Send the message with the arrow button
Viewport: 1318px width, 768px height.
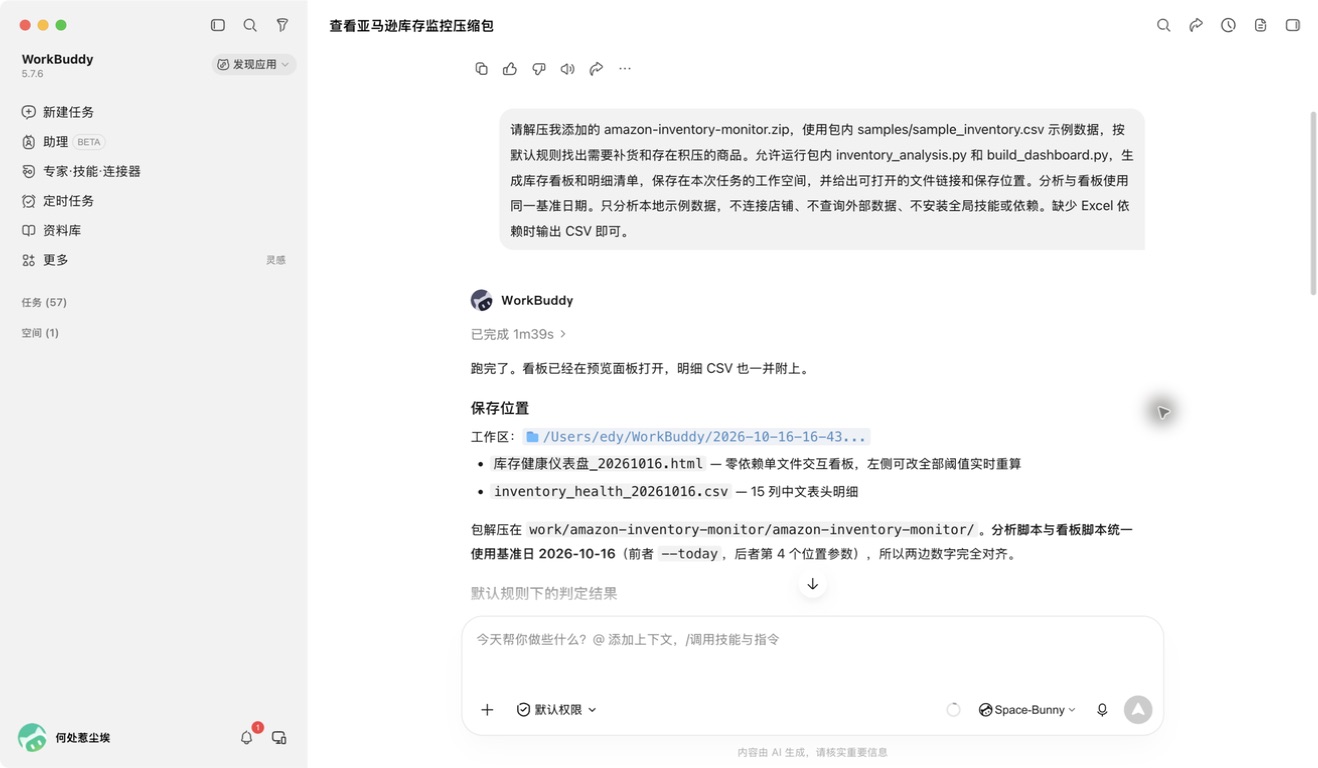(x=1137, y=709)
